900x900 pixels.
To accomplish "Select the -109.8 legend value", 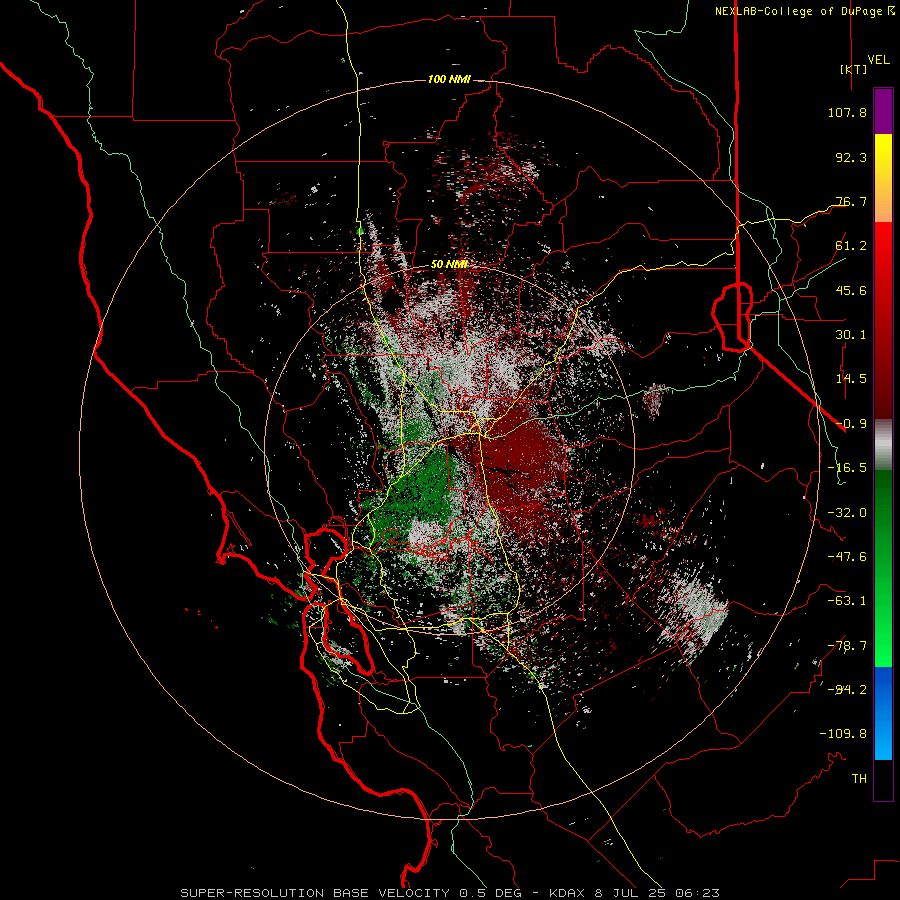I will [843, 734].
